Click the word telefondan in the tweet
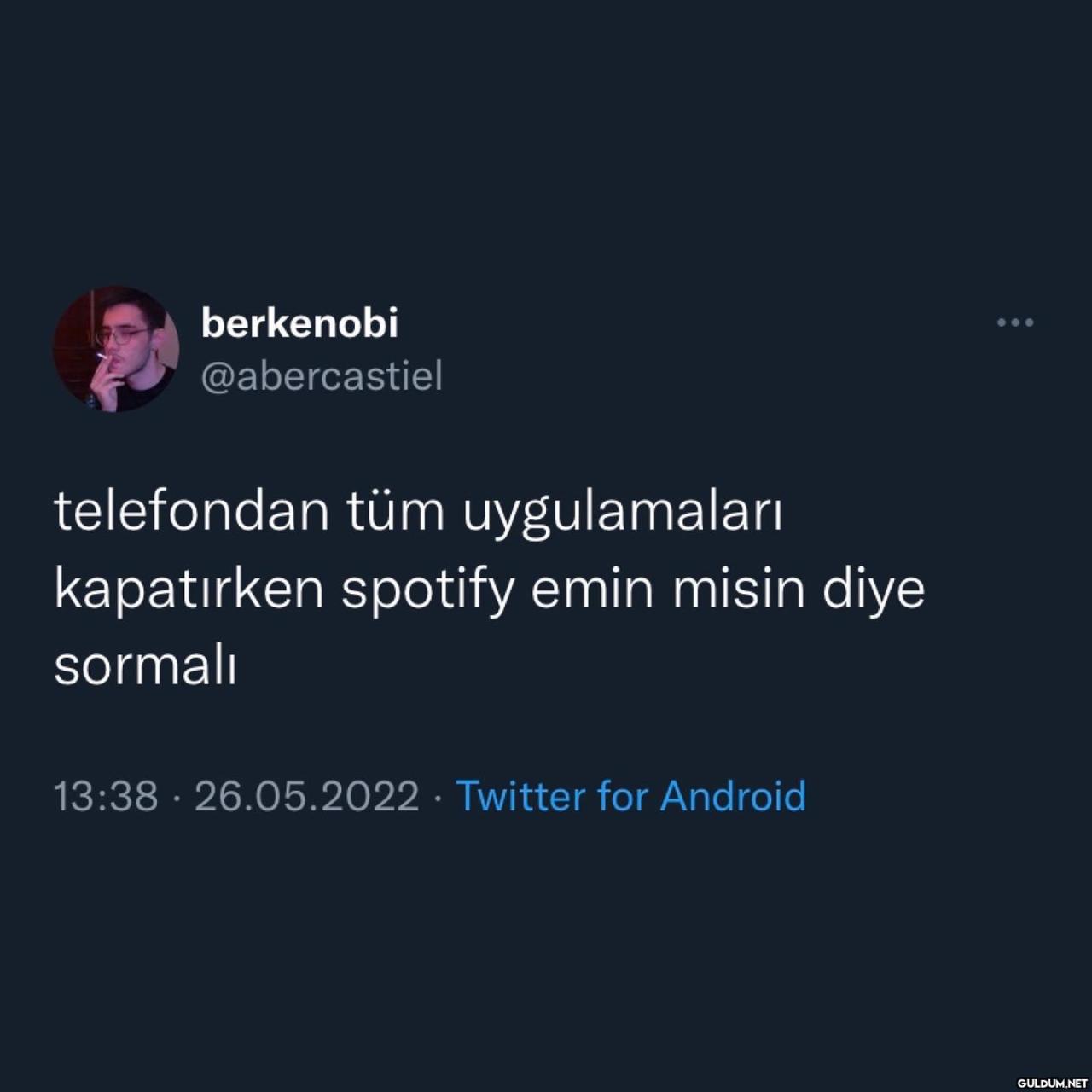Screen dimensions: 1092x1092 191,512
